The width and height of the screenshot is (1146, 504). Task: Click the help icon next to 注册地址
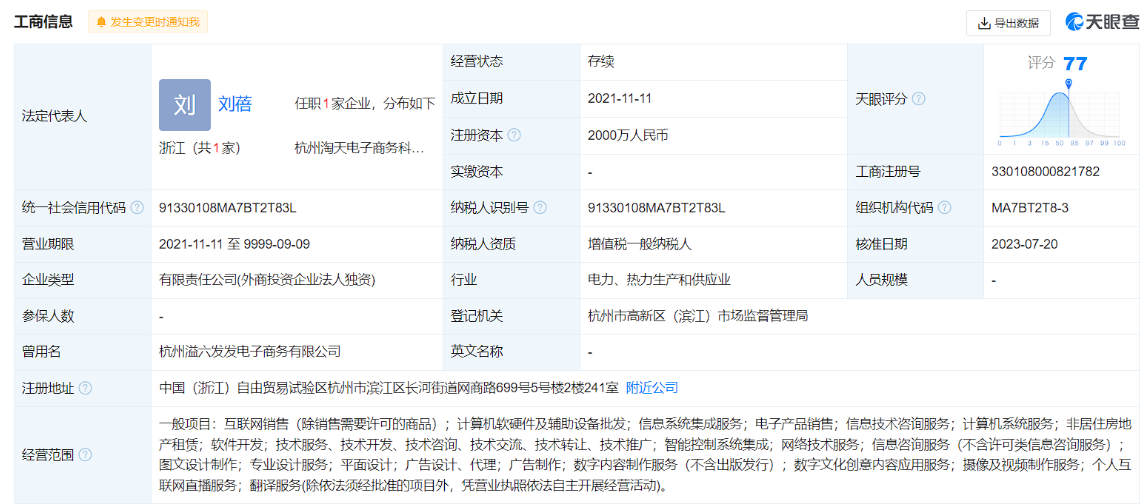[85, 388]
